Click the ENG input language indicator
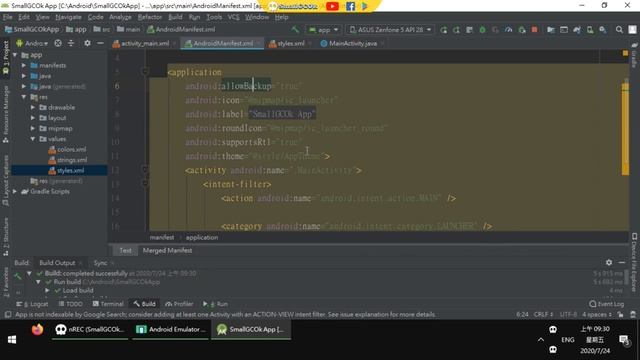Image resolution: width=640 pixels, height=360 pixels. pos(568,340)
